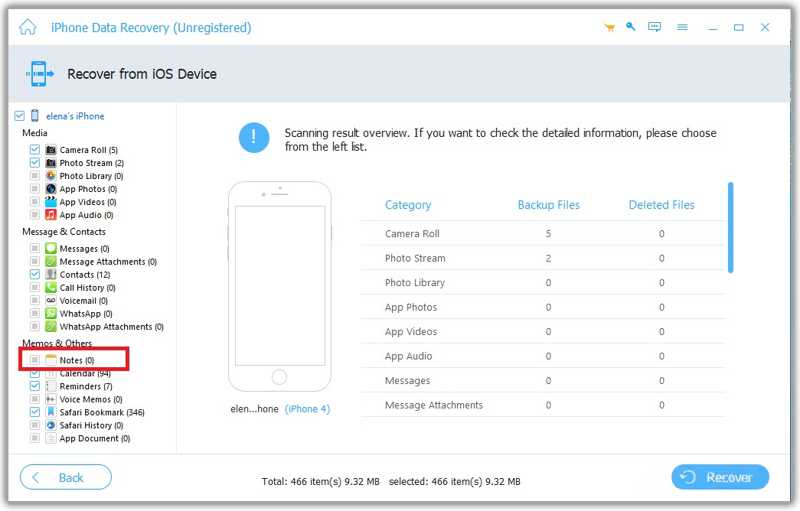
Task: Click the Back button
Action: [66, 477]
